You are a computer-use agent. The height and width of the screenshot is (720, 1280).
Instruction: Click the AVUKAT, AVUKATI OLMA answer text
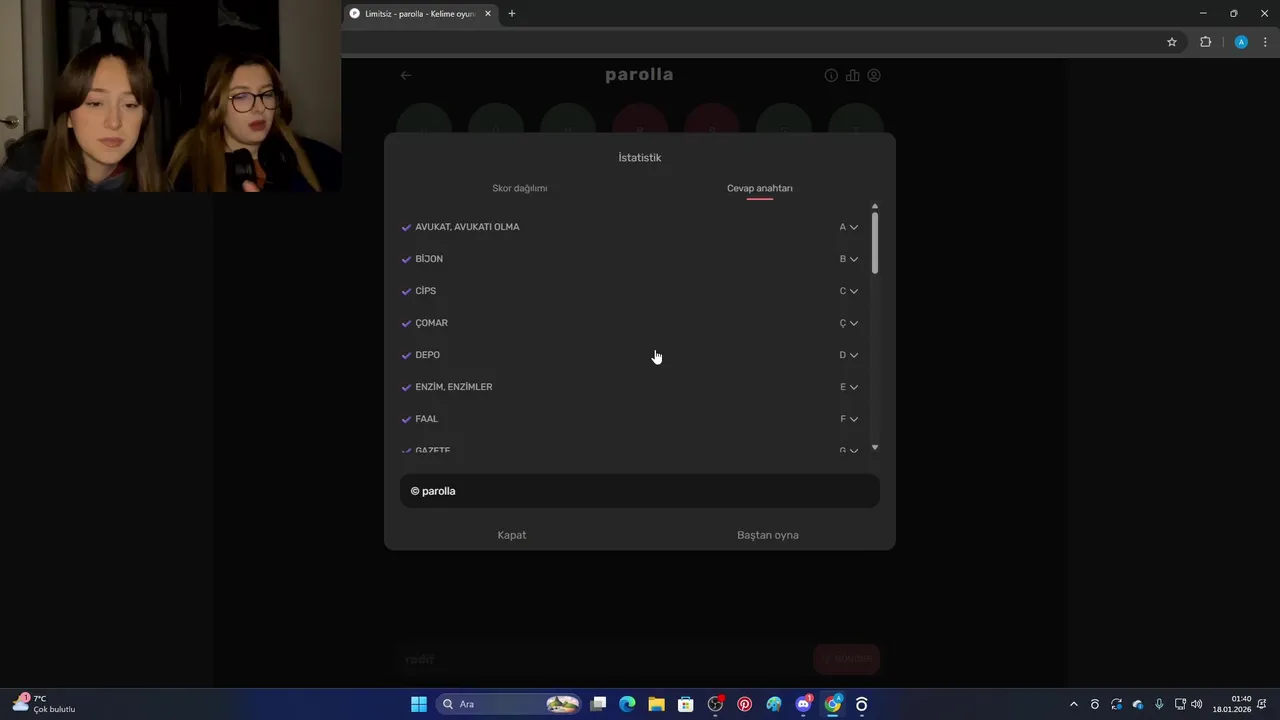pyautogui.click(x=467, y=227)
